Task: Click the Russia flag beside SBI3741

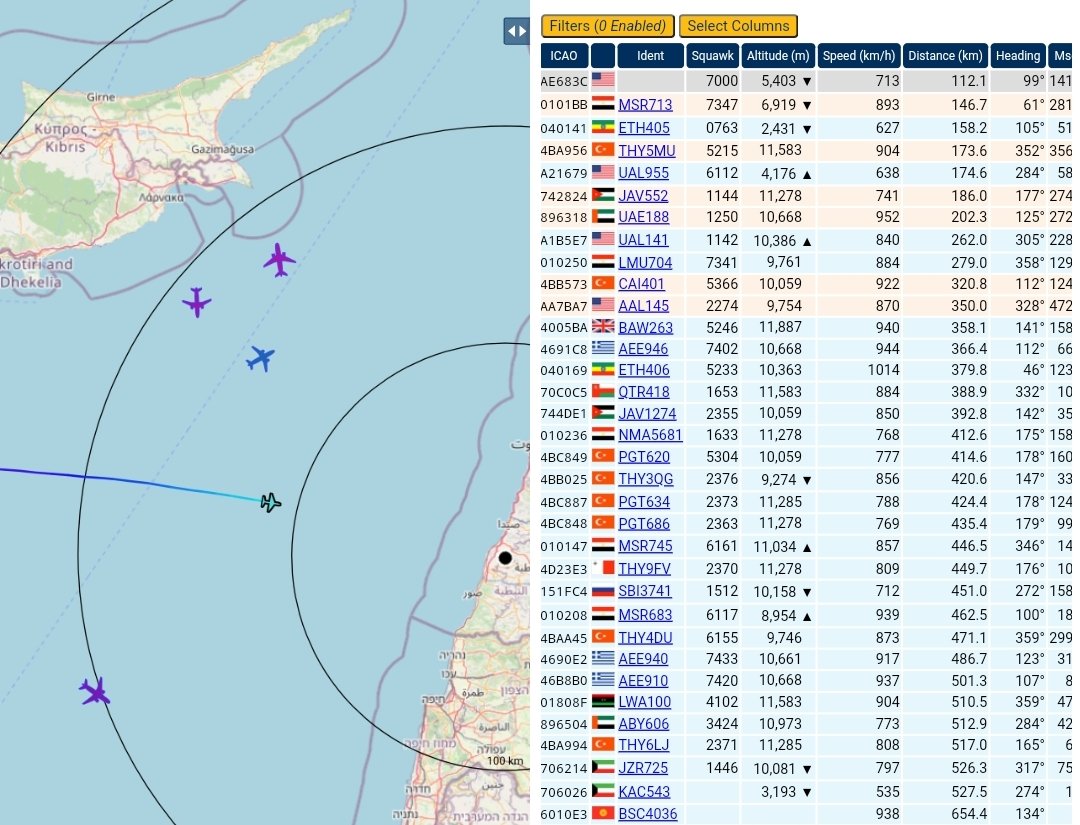Action: pyautogui.click(x=603, y=590)
